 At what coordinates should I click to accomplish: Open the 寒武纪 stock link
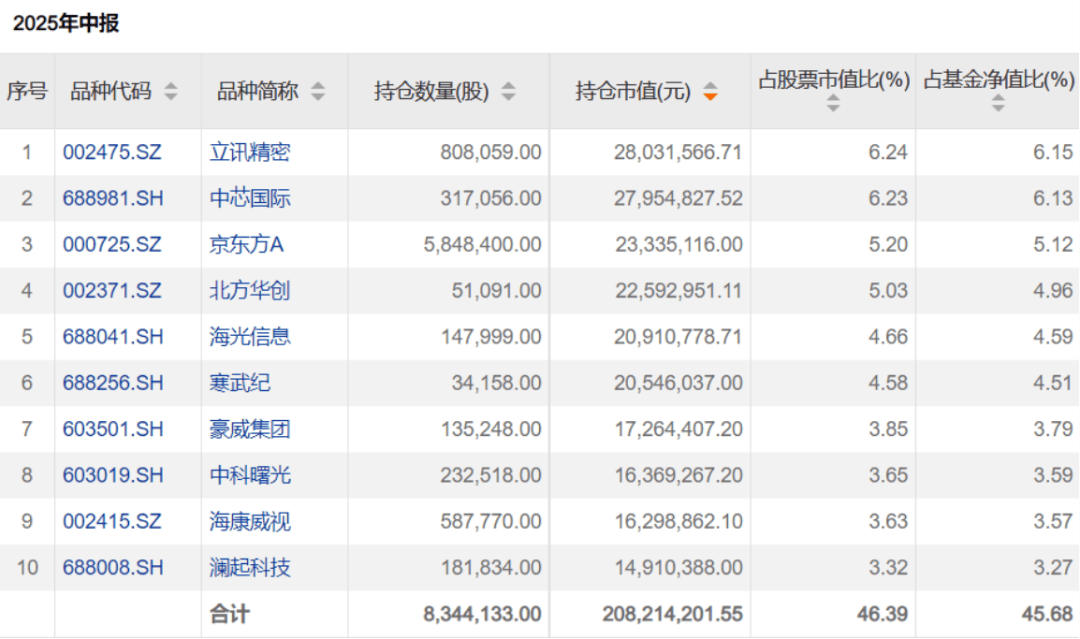click(x=240, y=383)
